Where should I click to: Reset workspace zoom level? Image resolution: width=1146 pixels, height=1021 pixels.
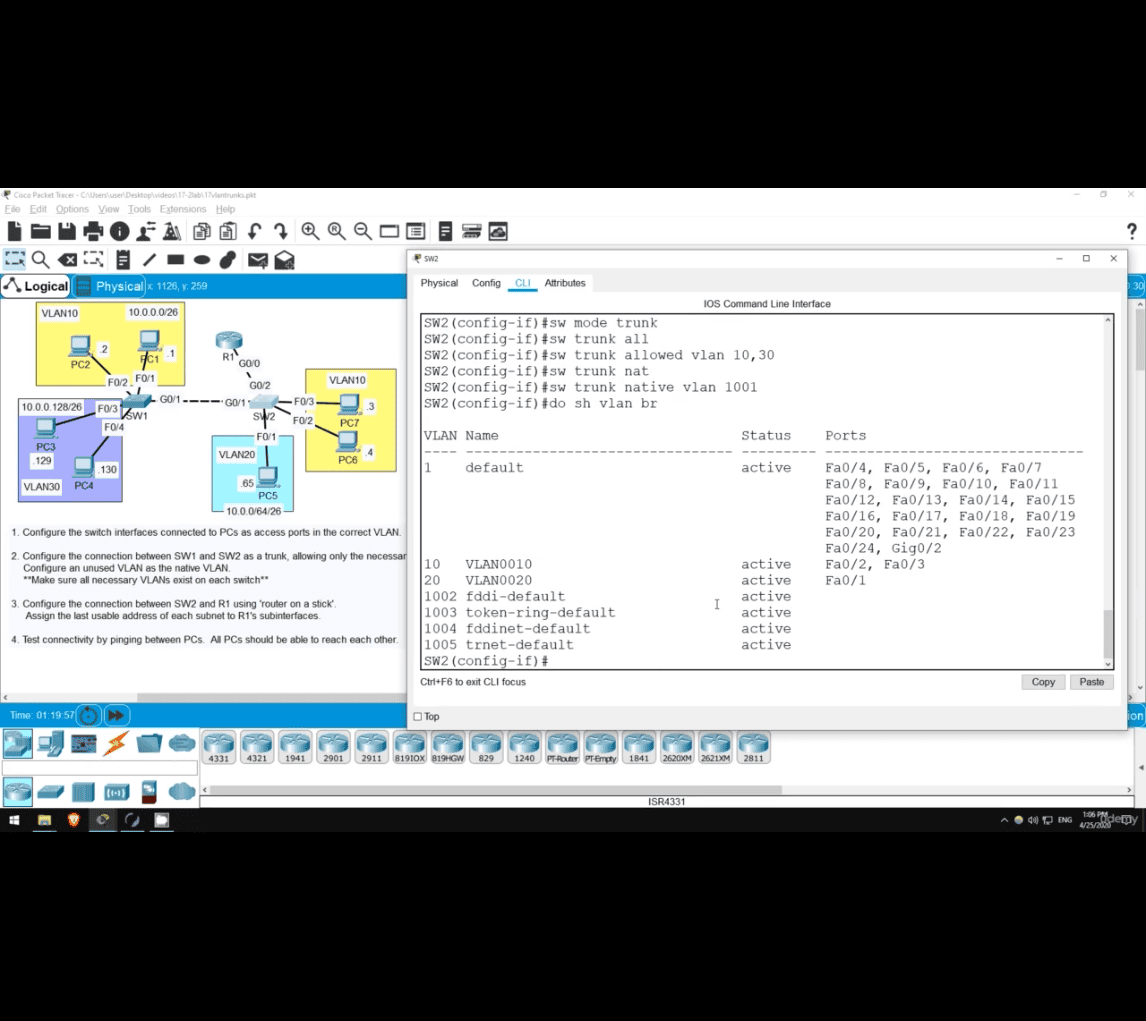(336, 232)
